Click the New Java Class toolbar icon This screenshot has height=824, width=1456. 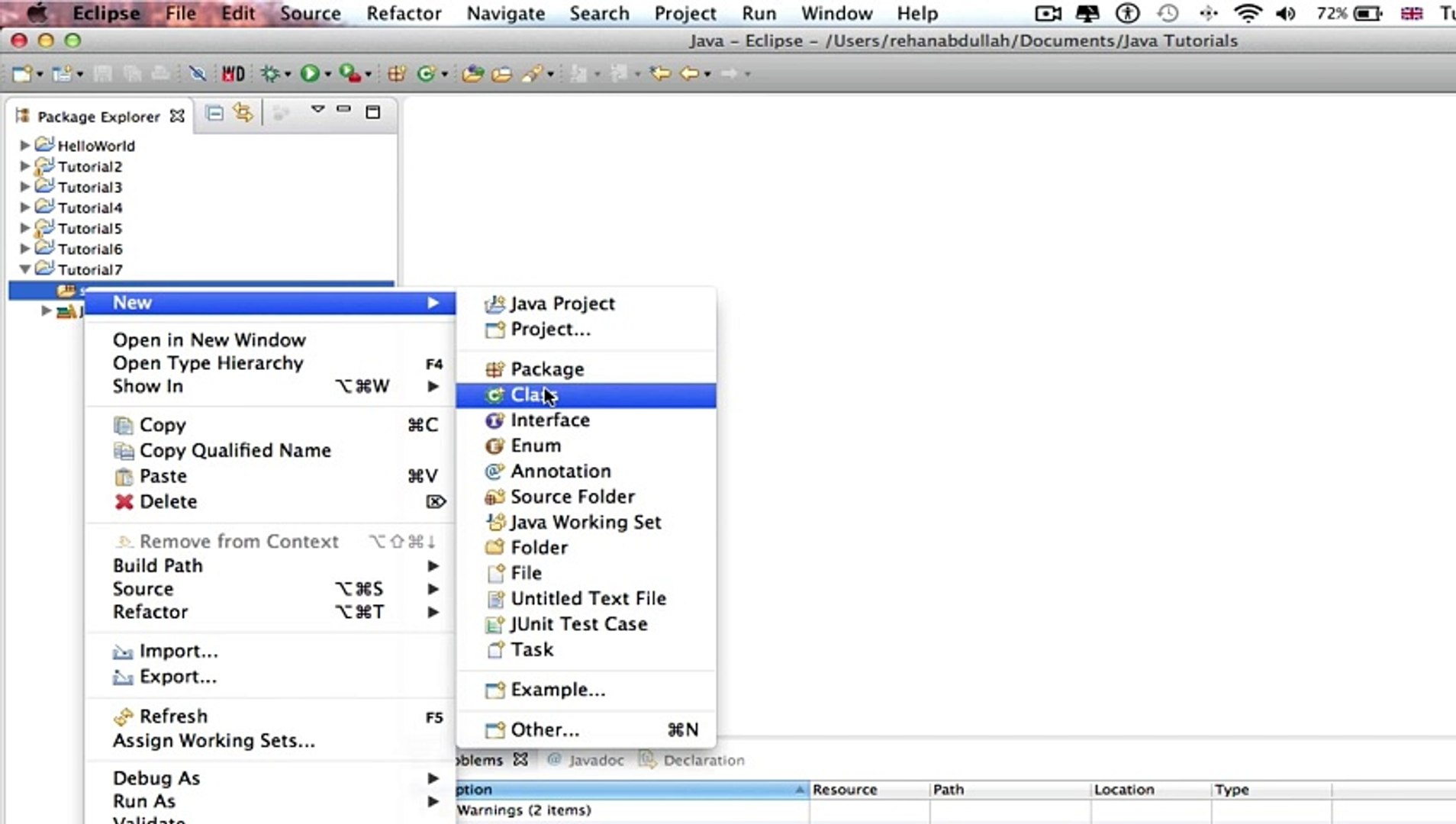(426, 74)
